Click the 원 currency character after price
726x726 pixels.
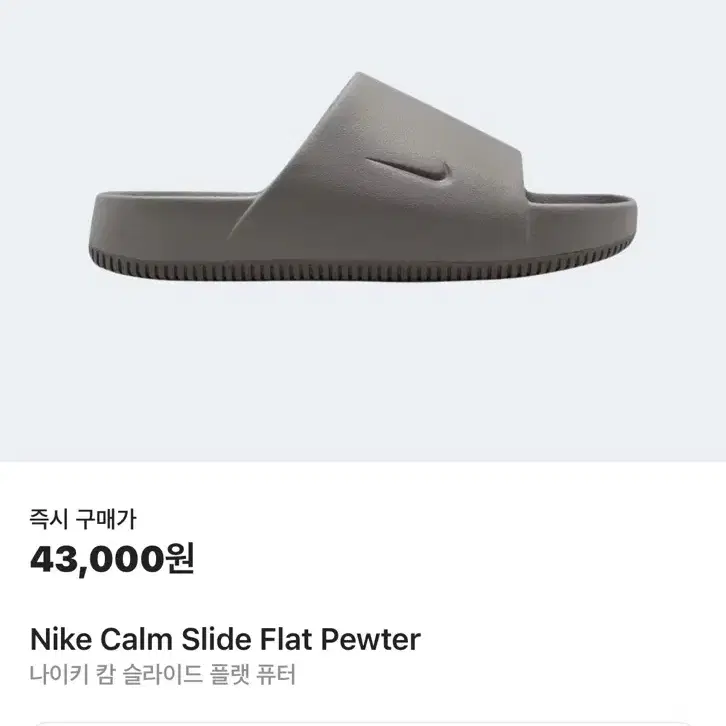[180, 558]
